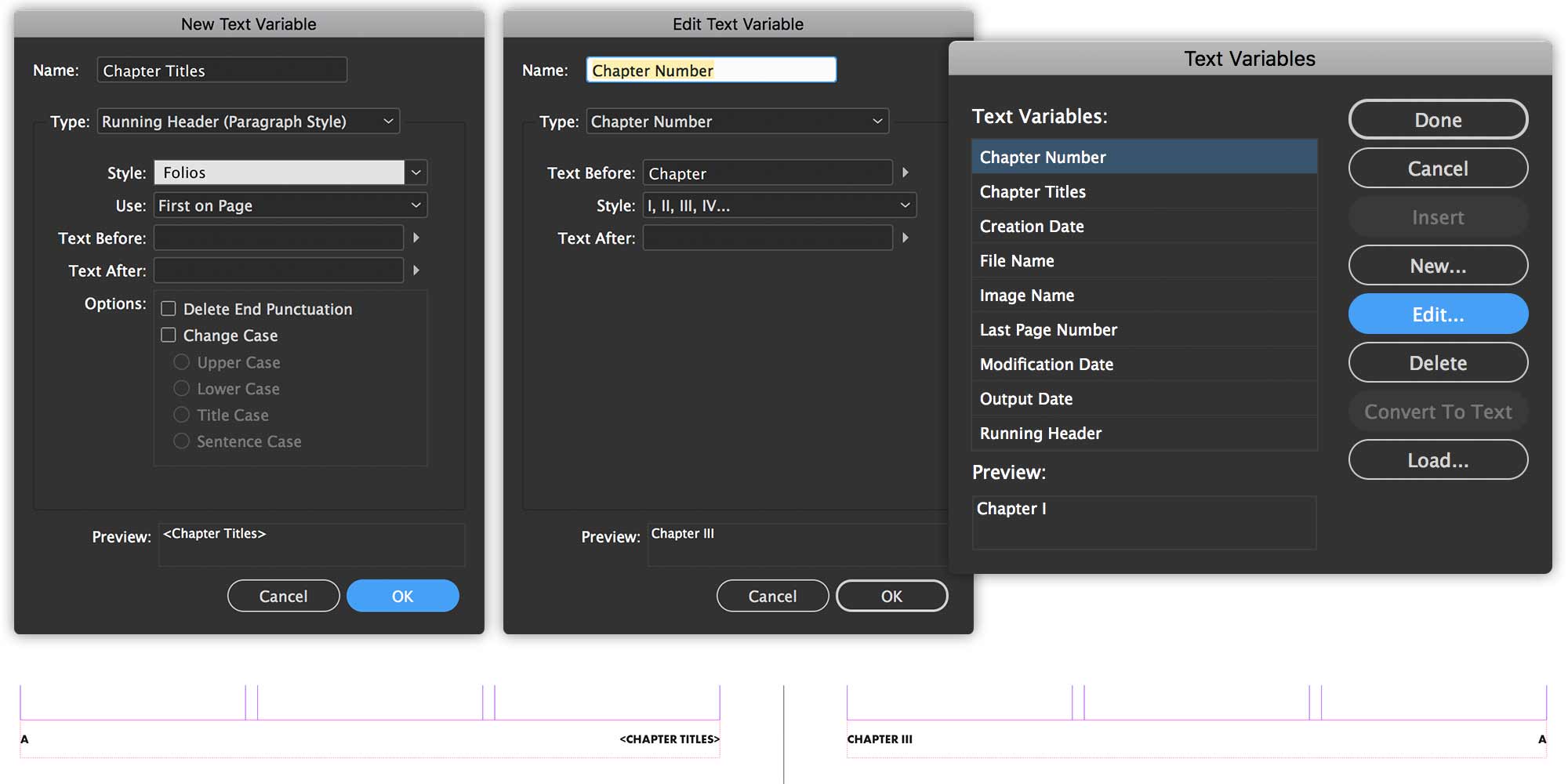Click Text After field in Edit Text Variable
This screenshot has width=1568, height=784.
point(768,238)
